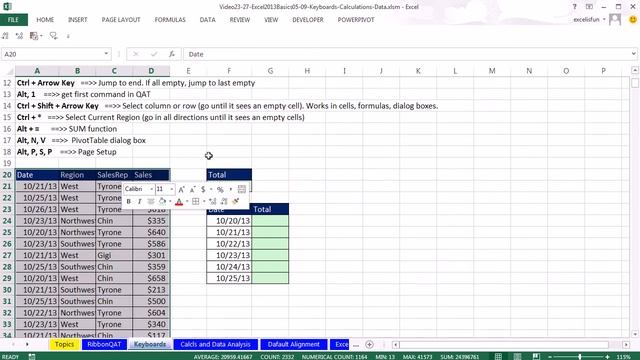Screen dimensions: 640x360
Task: Open the RibbonQAT sheet tab
Action: click(x=104, y=344)
